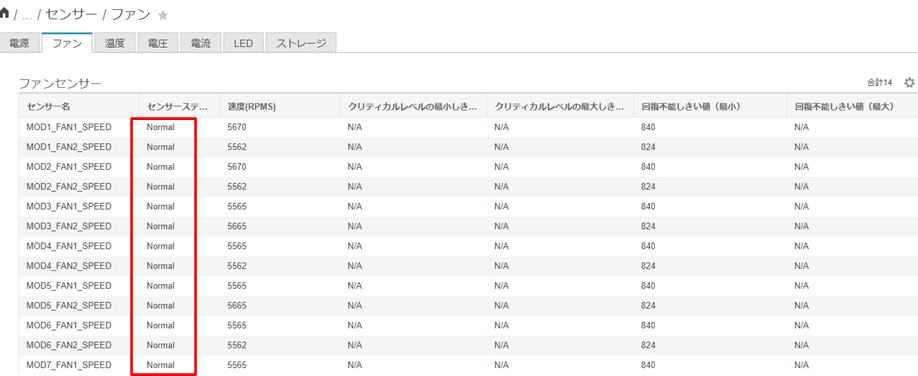The height and width of the screenshot is (376, 918).
Task: Select the ファン tab
Action: [67, 43]
